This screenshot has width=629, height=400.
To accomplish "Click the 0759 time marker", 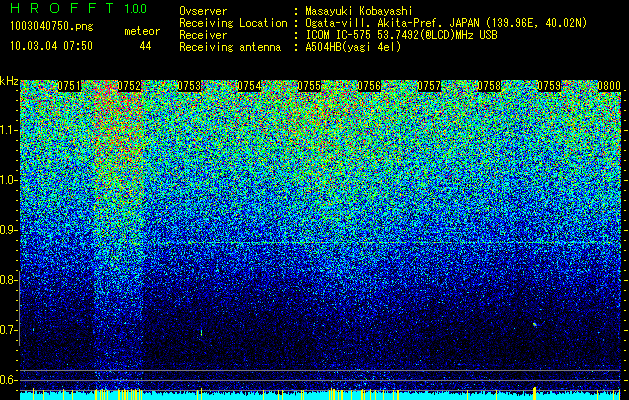I will click(549, 86).
